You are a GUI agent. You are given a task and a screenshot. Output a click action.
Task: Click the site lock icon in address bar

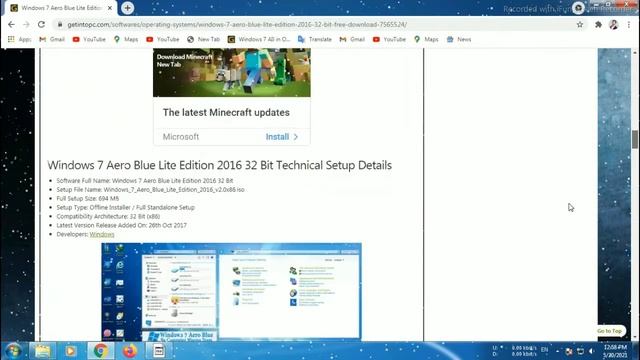60,24
